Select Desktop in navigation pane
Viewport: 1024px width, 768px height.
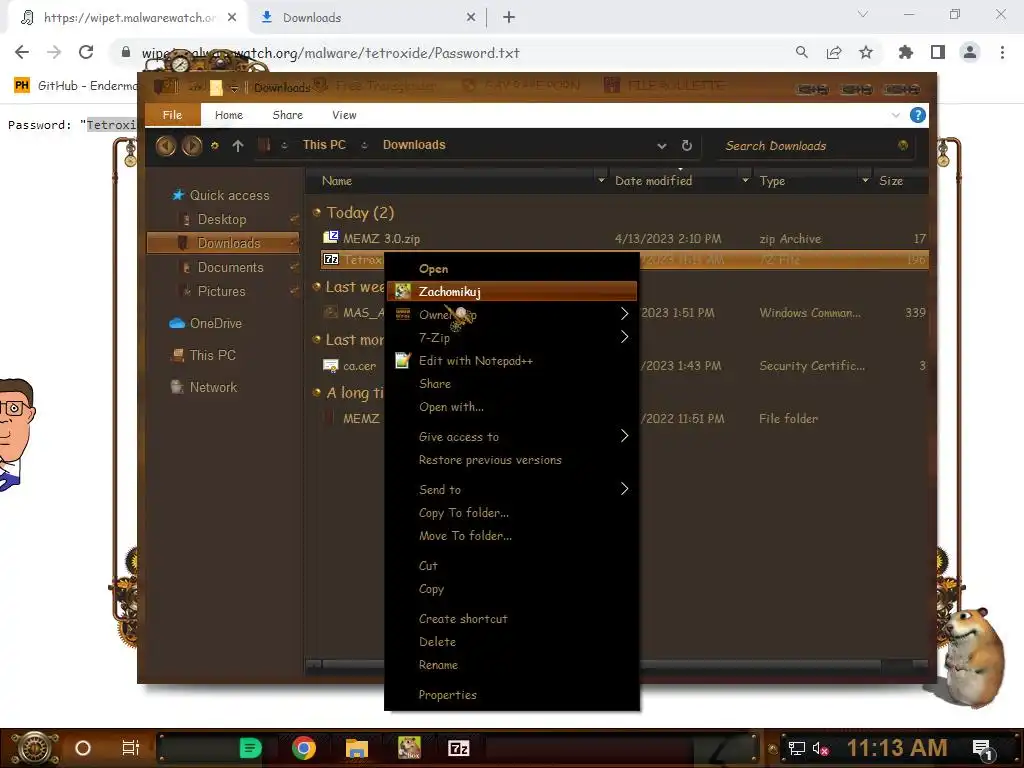222,219
